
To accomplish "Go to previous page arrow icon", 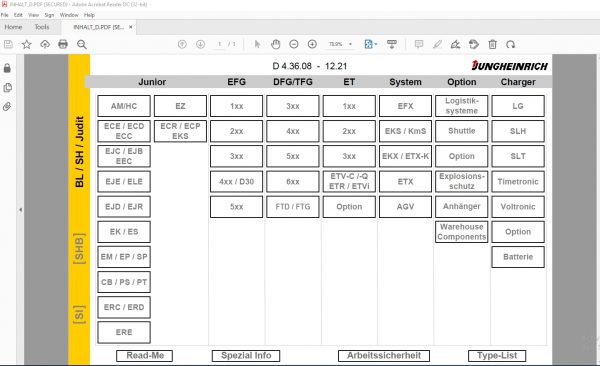I will click(x=182, y=44).
